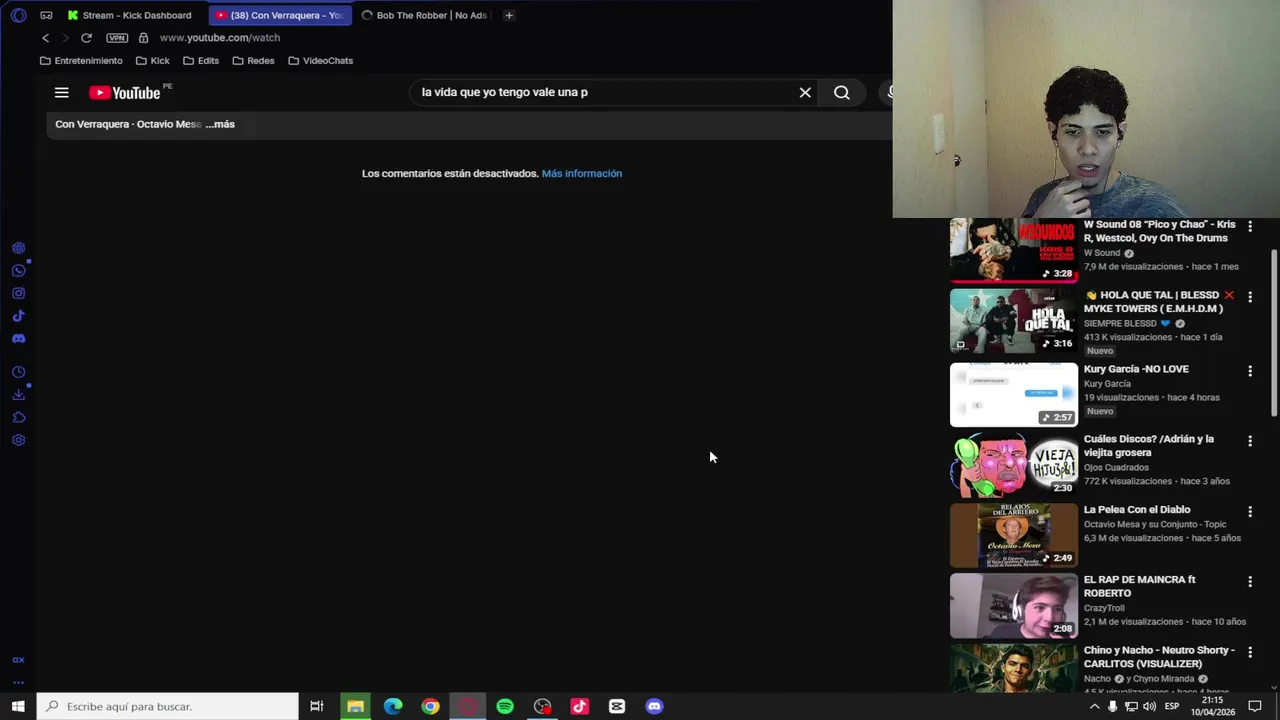Open File Explorer from the taskbar
The image size is (1280, 720).
pos(355,706)
